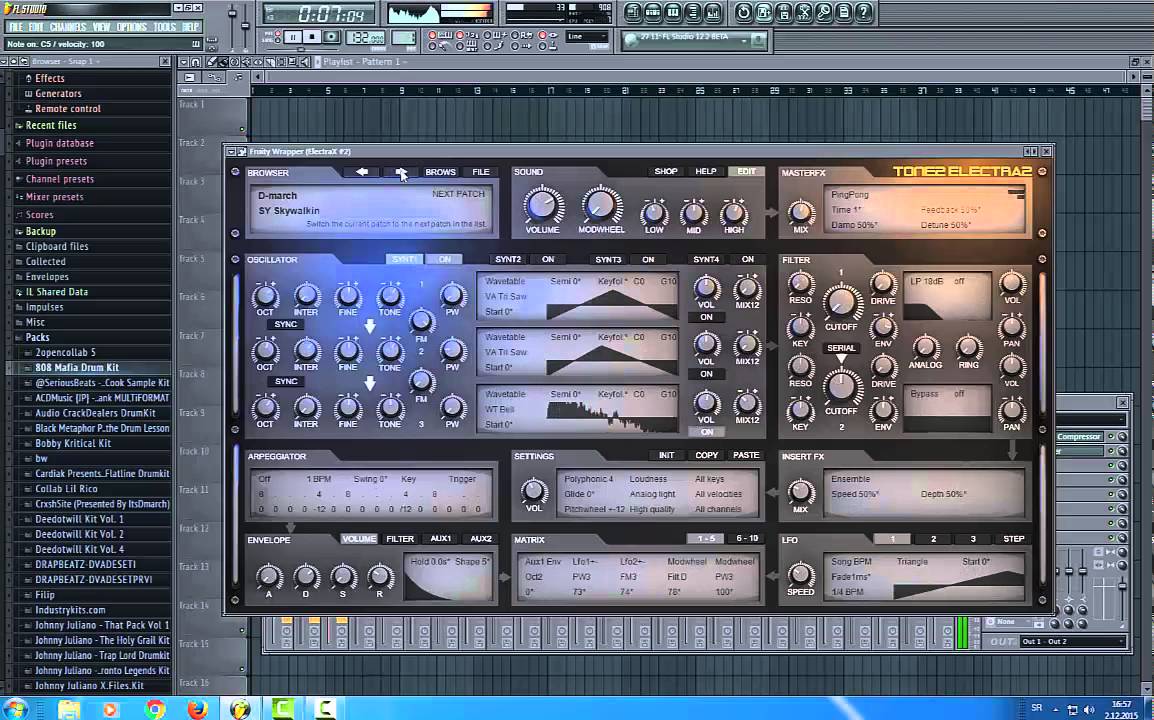Toggle SYNT2 ON switch
The image size is (1154, 720).
tap(548, 259)
